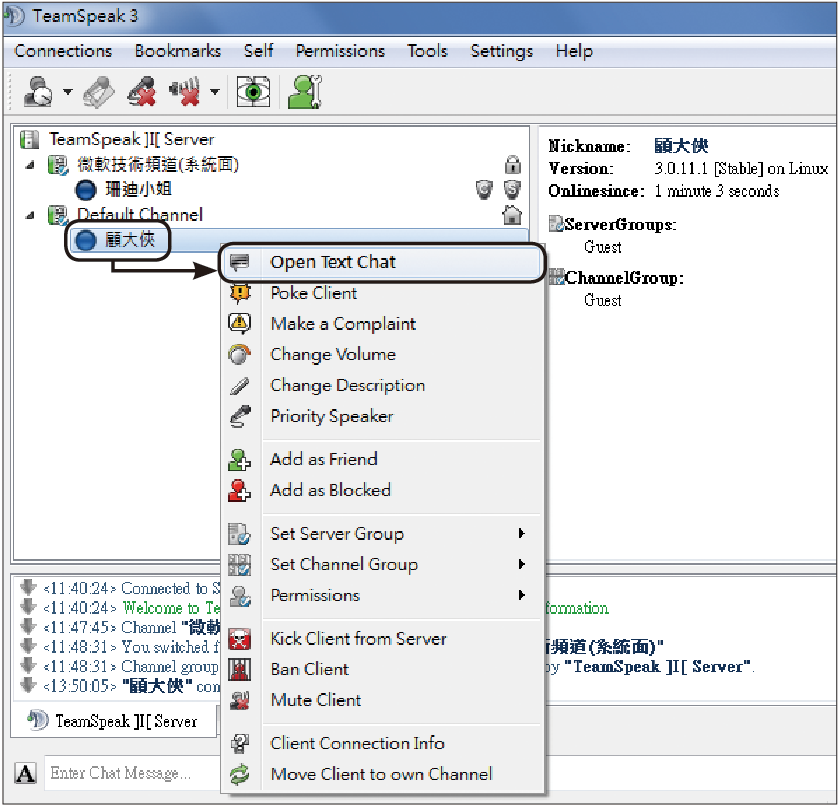Open the Connections menu

click(x=63, y=51)
